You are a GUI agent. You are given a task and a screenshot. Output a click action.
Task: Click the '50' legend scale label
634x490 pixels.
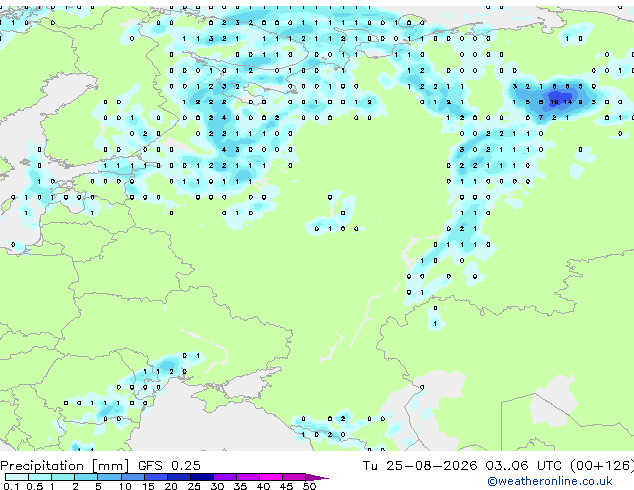tap(309, 486)
